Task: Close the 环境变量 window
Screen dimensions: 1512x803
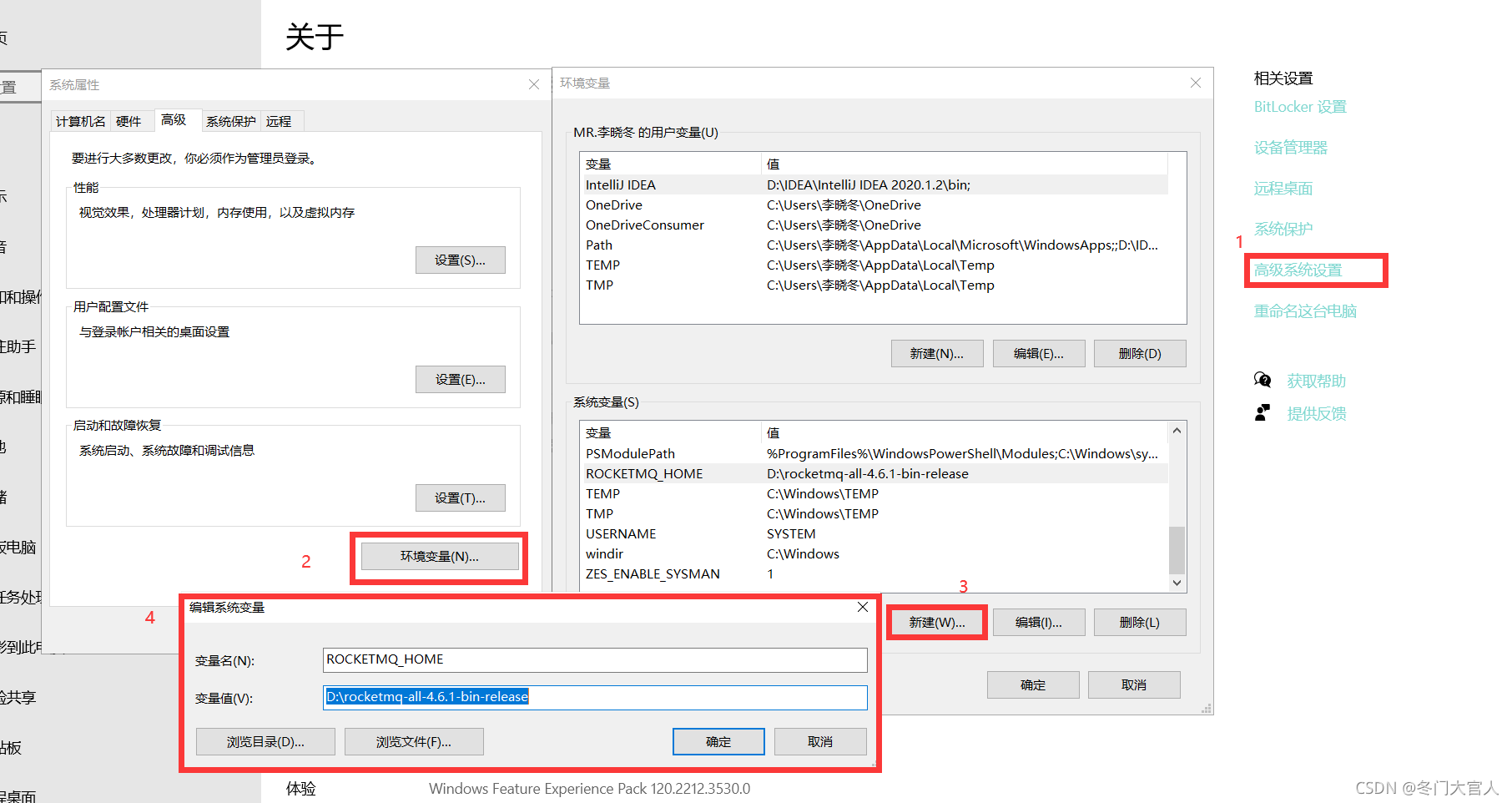Action: click(x=1196, y=83)
